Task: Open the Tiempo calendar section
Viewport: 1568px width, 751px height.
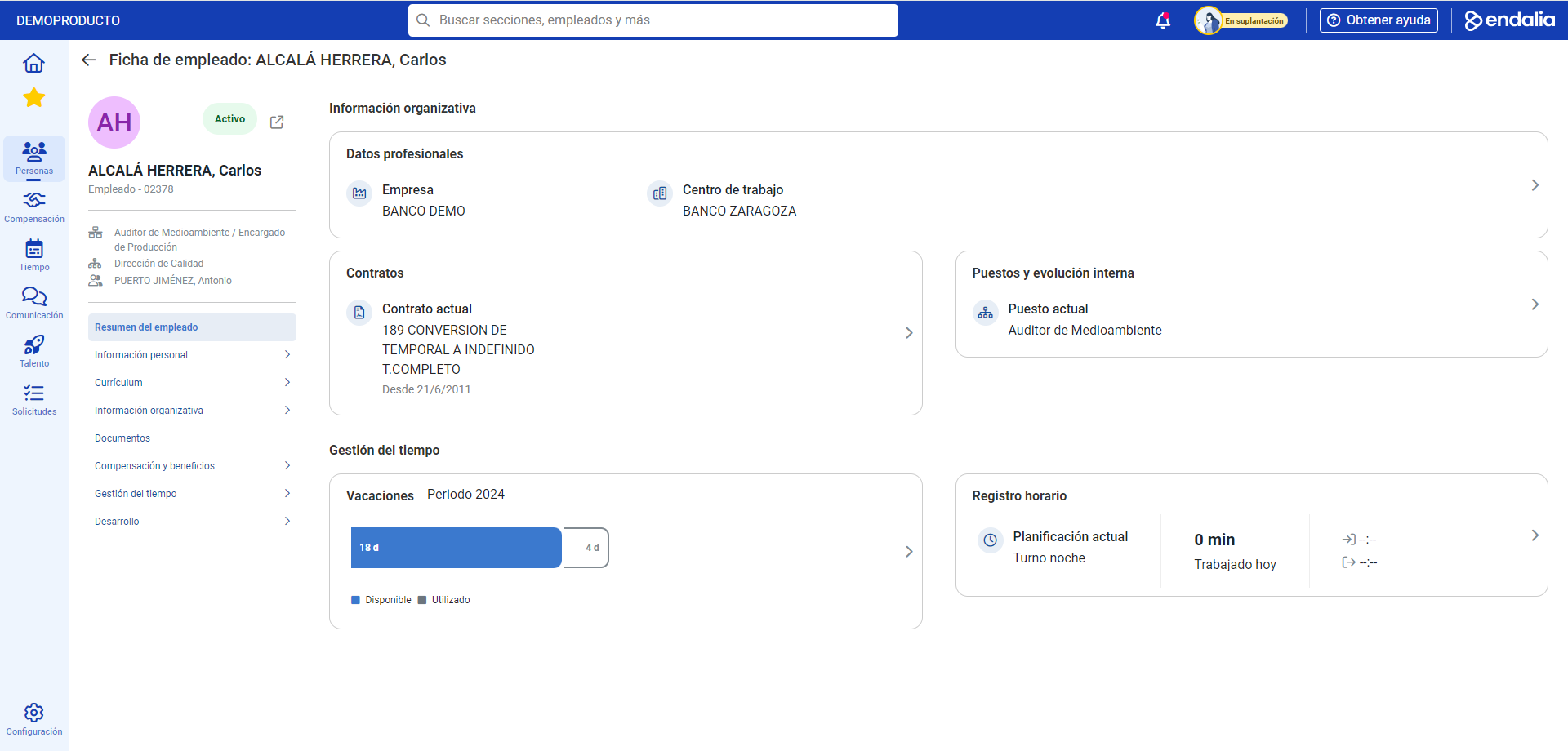Action: [x=34, y=255]
